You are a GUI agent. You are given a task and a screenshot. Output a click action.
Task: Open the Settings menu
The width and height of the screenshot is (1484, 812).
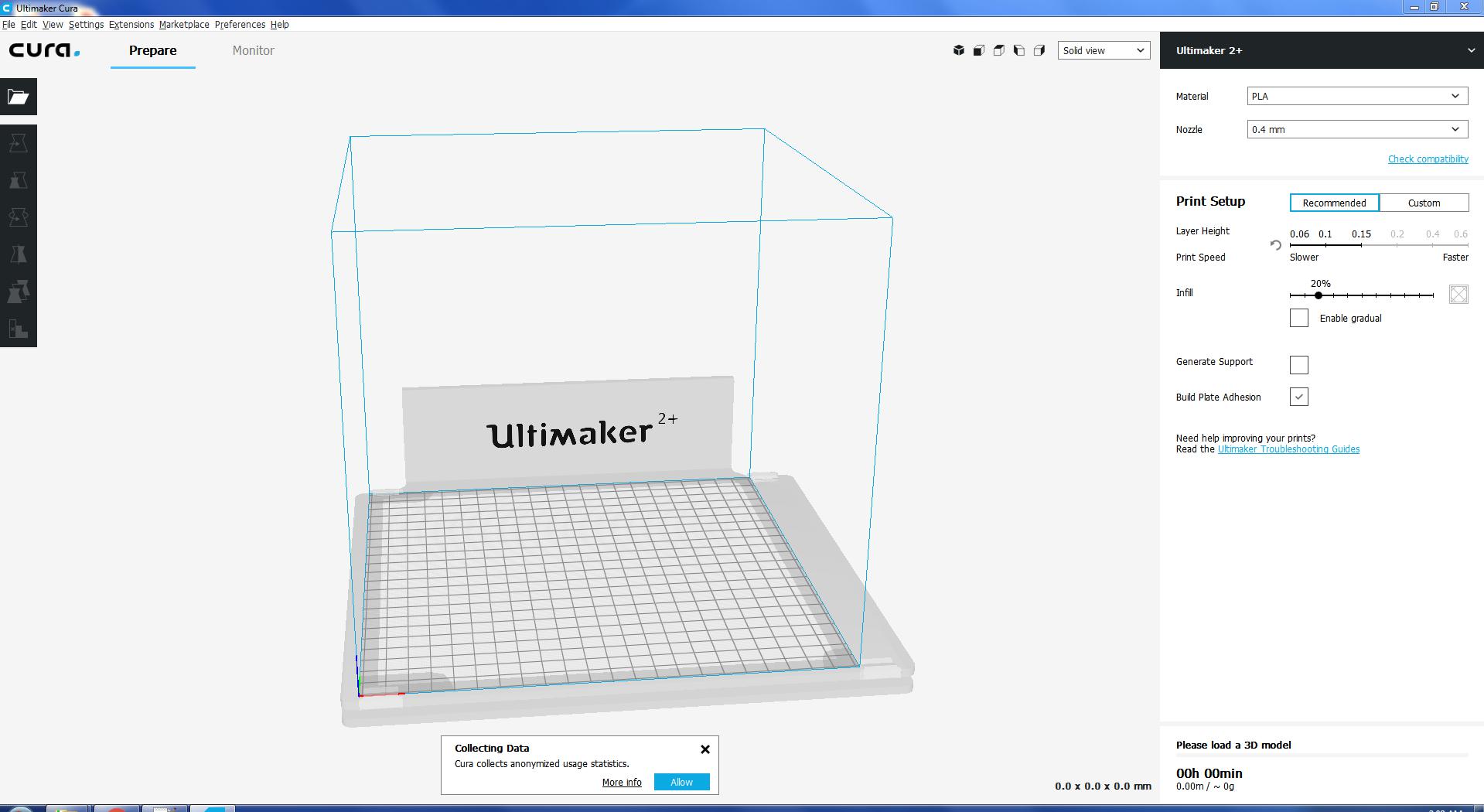click(86, 25)
